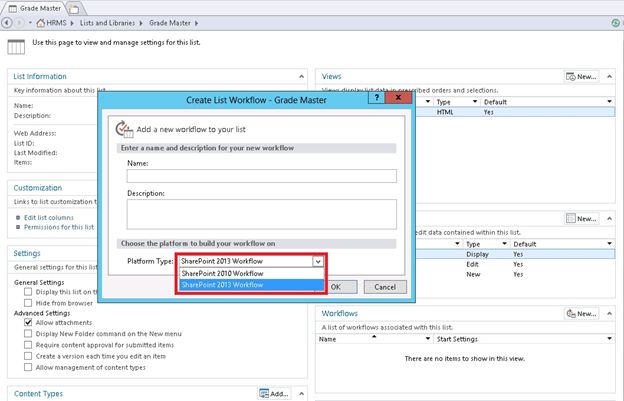
Task: Toggle Hide from browser checkbox
Action: pos(28,303)
